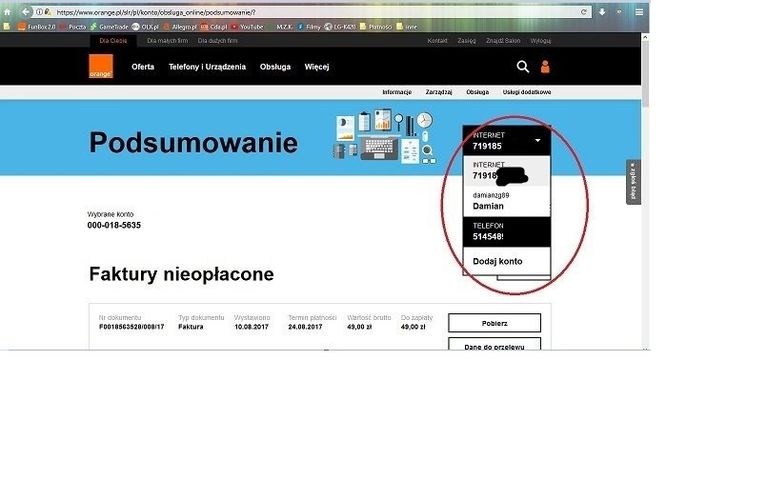This screenshot has width=767, height=480.
Task: Open the LG-K420 bookmark
Action: point(340,26)
